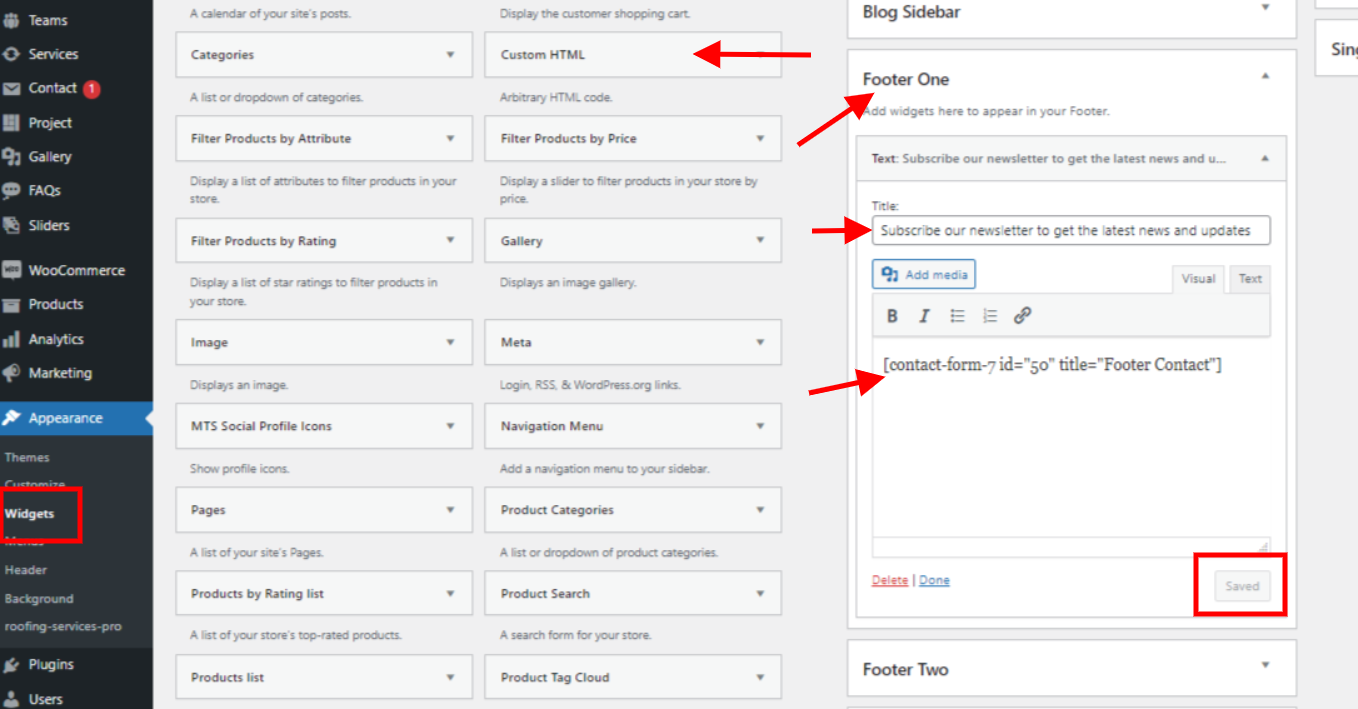
Task: Open the roofing-services-pro submenu item
Action: tap(63, 627)
